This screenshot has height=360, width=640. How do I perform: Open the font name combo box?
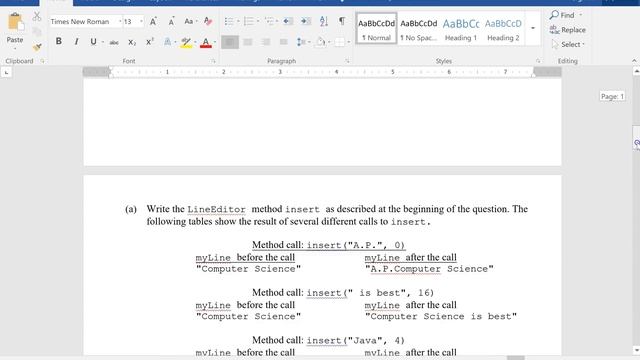click(86, 22)
